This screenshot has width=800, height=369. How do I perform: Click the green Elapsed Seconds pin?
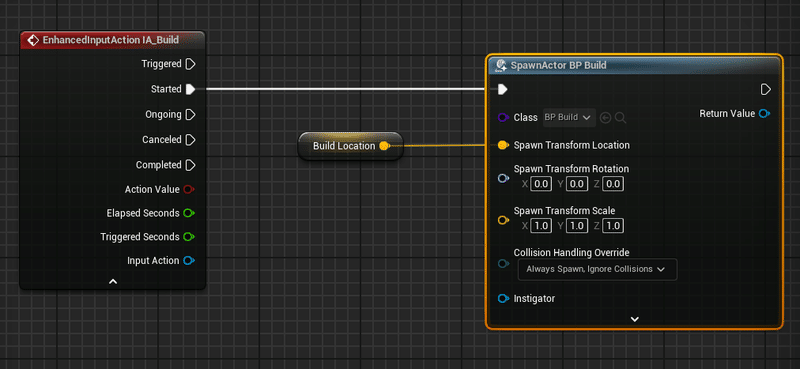coord(189,213)
